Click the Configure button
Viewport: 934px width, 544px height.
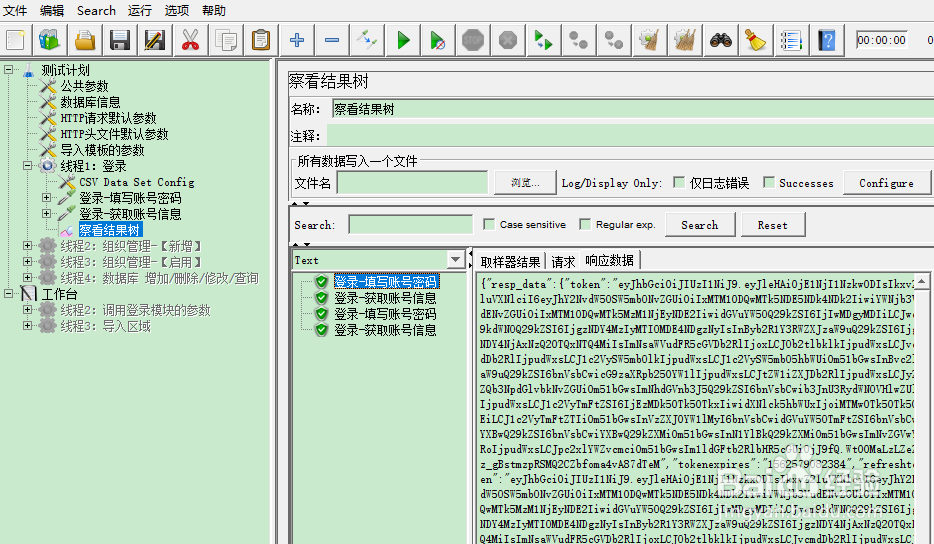[886, 183]
